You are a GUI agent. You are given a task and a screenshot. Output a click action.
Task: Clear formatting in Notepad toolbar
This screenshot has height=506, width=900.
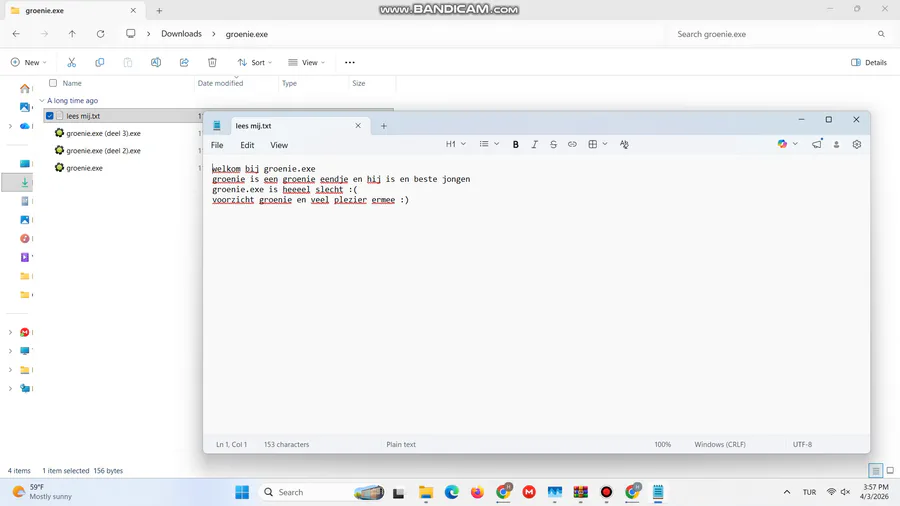tap(624, 145)
